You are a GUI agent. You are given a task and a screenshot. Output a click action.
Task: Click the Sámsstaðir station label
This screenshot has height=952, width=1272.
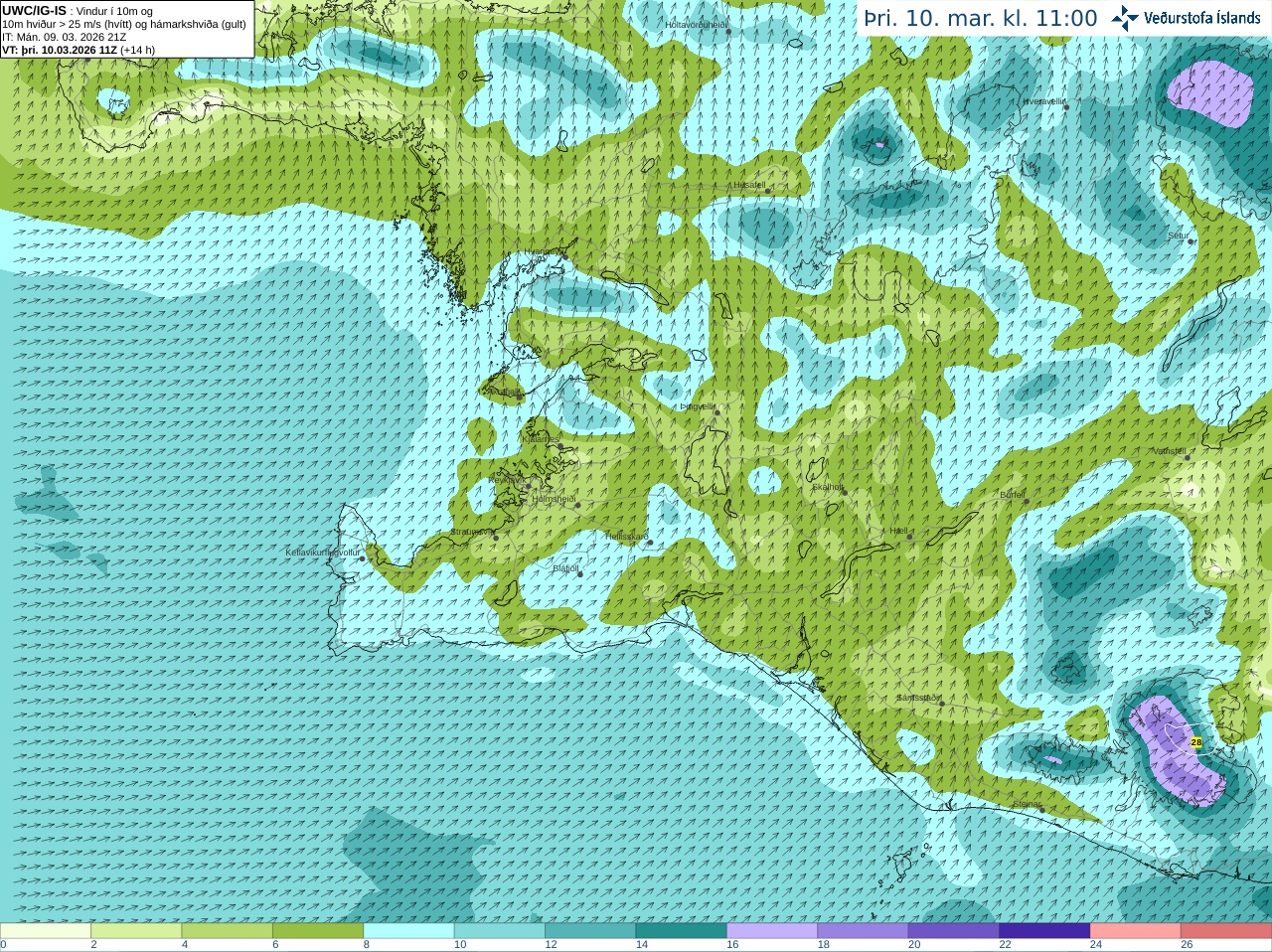918,698
